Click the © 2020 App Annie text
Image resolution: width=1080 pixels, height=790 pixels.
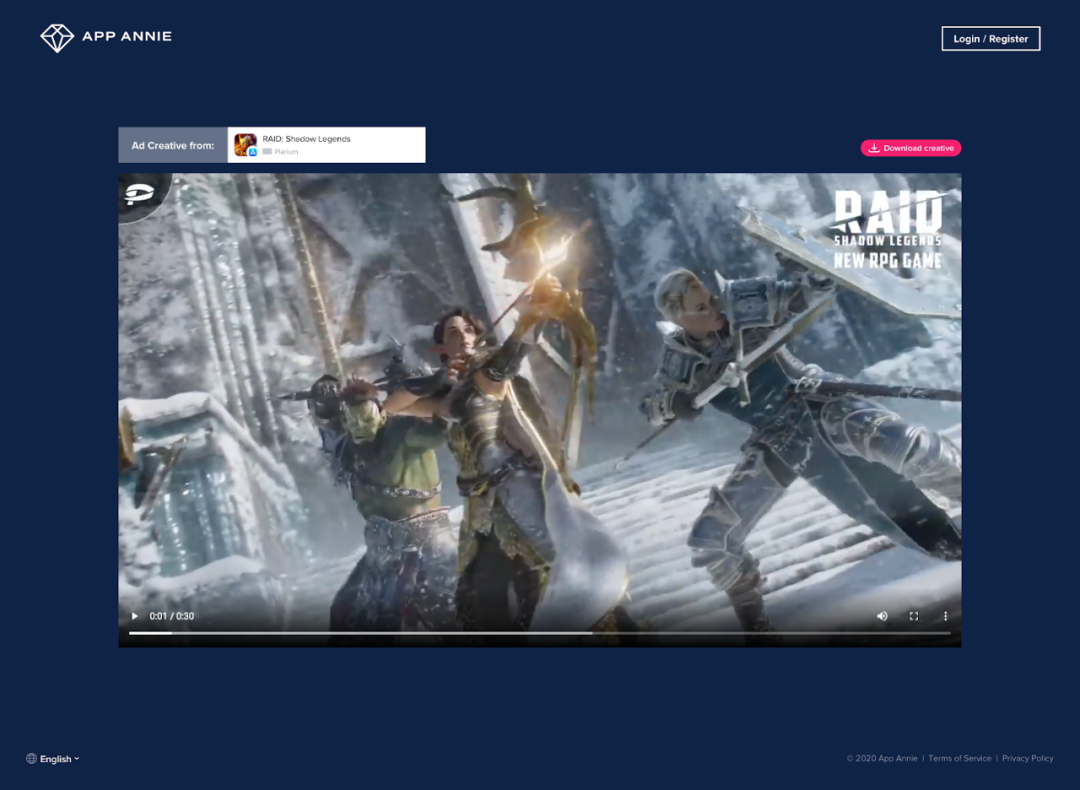pyautogui.click(x=882, y=758)
